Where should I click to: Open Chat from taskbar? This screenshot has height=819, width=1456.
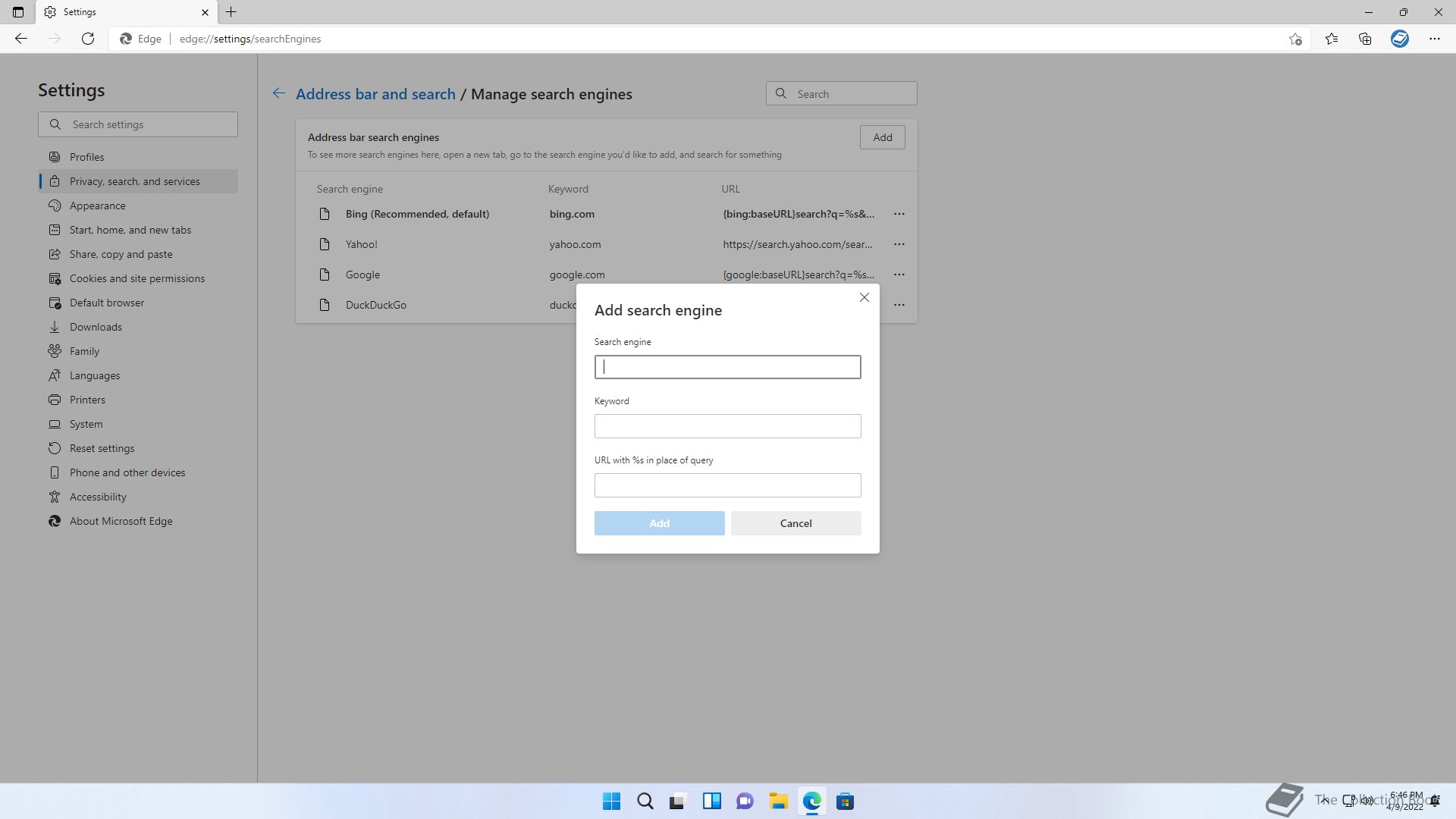[x=745, y=802]
